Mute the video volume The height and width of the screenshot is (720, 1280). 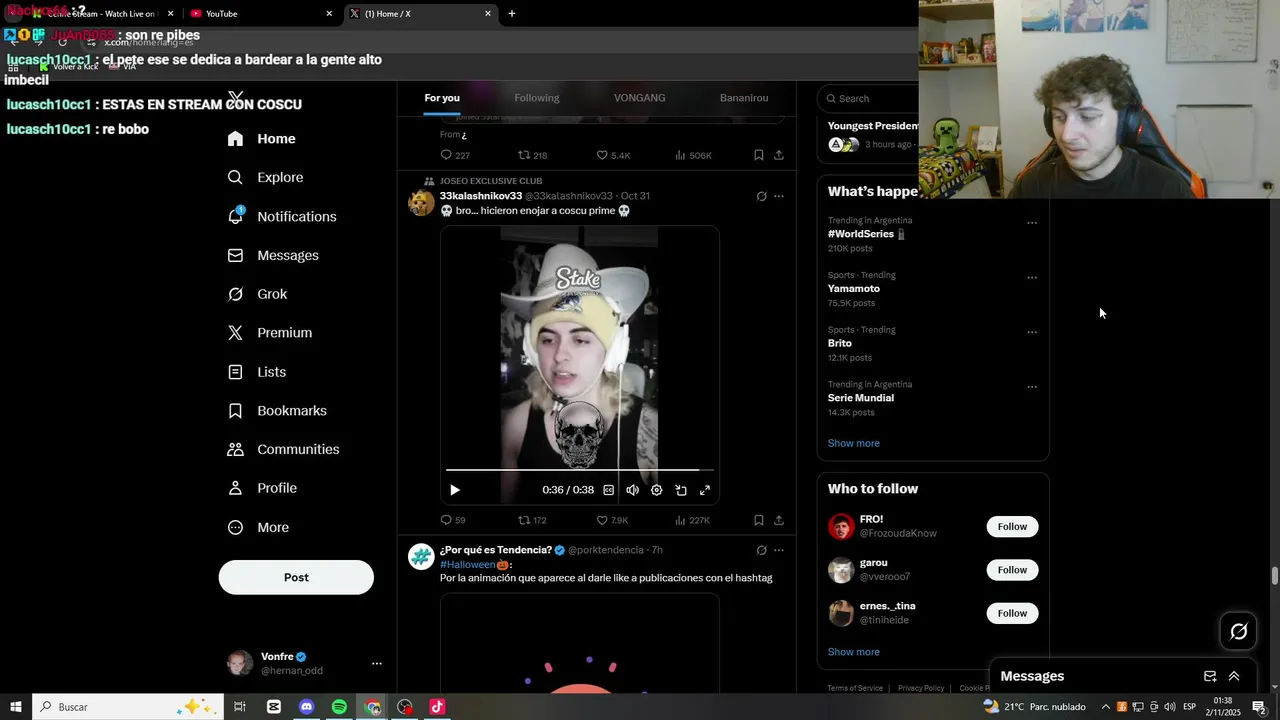632,490
